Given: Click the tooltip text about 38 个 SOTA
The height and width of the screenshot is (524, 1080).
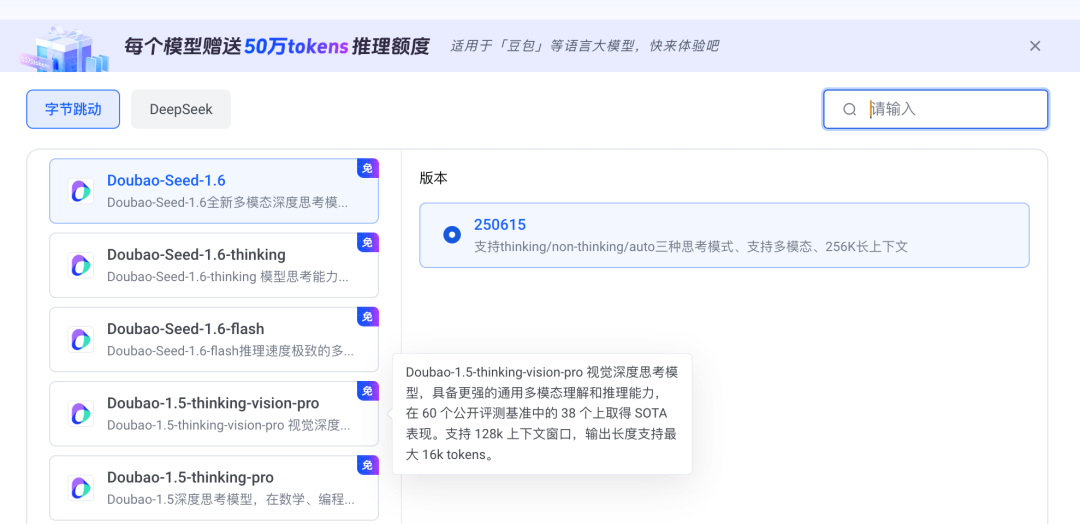Looking at the screenshot, I should click(x=542, y=414).
